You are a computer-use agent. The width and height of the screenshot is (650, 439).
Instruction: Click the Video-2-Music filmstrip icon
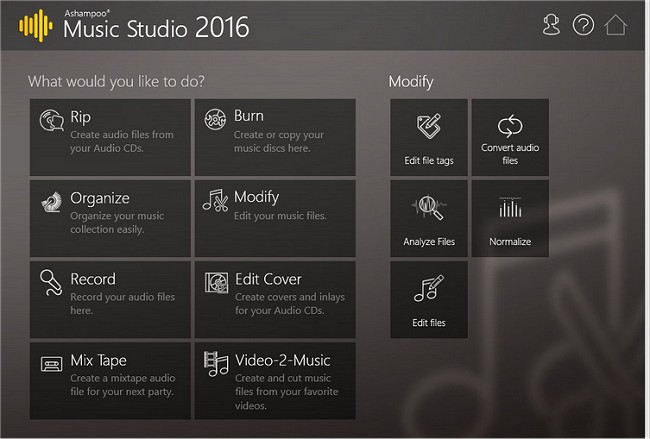coord(216,364)
